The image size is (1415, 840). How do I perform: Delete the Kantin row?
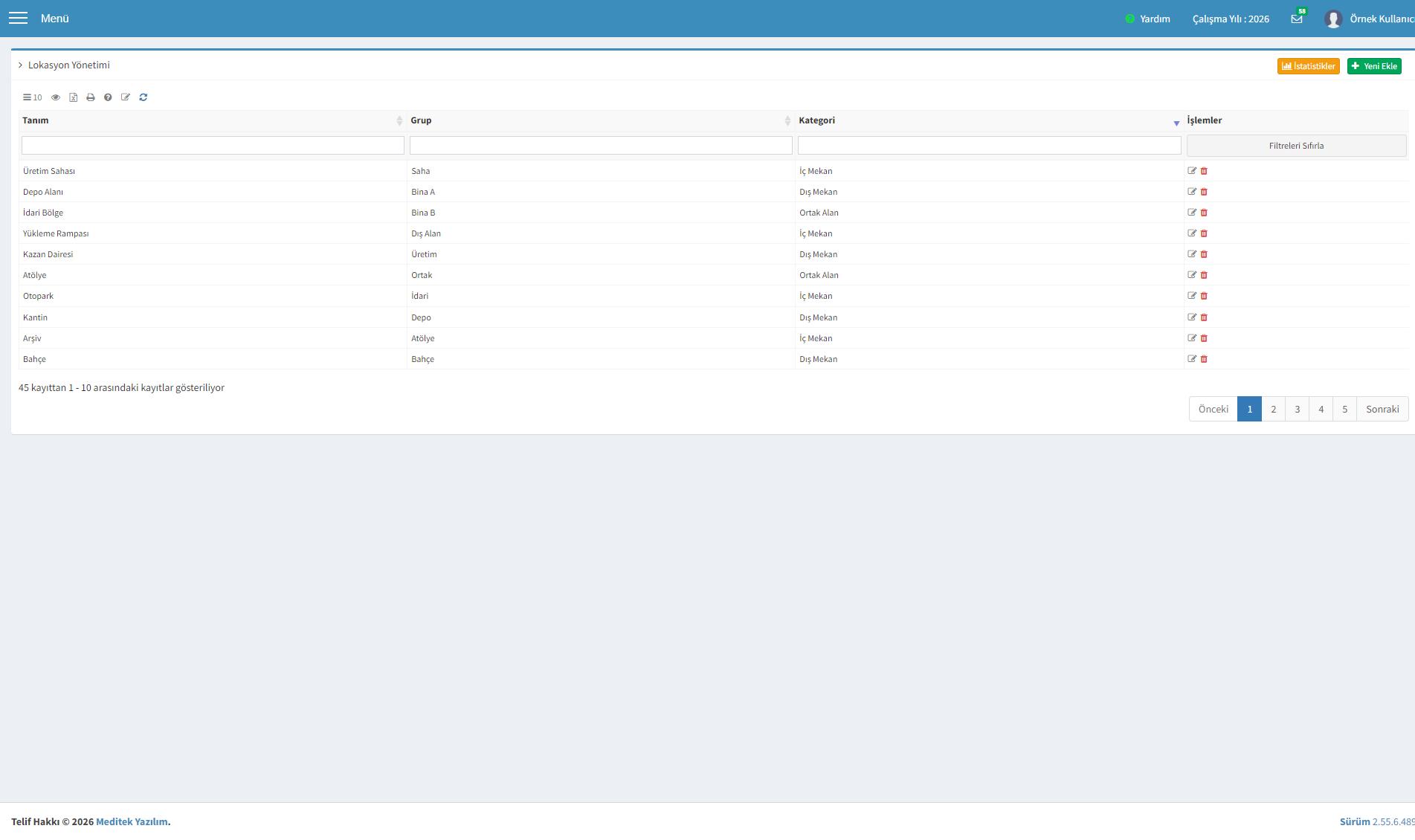pyautogui.click(x=1204, y=317)
